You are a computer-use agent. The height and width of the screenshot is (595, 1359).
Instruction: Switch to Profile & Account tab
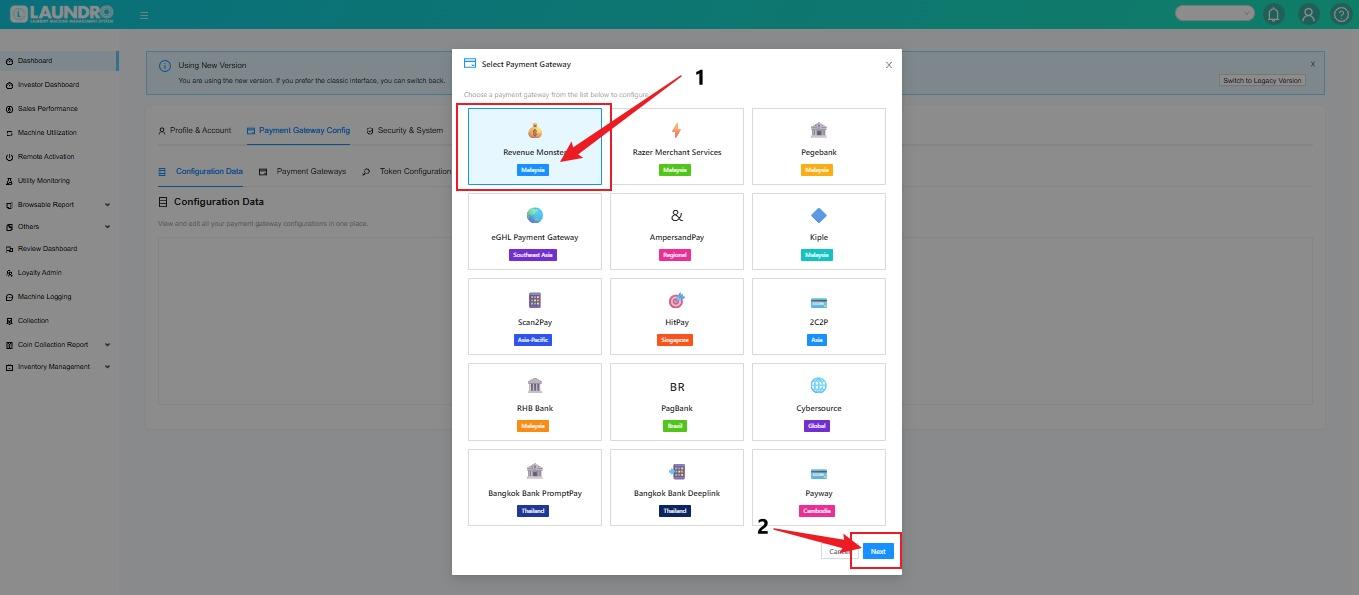(x=195, y=130)
